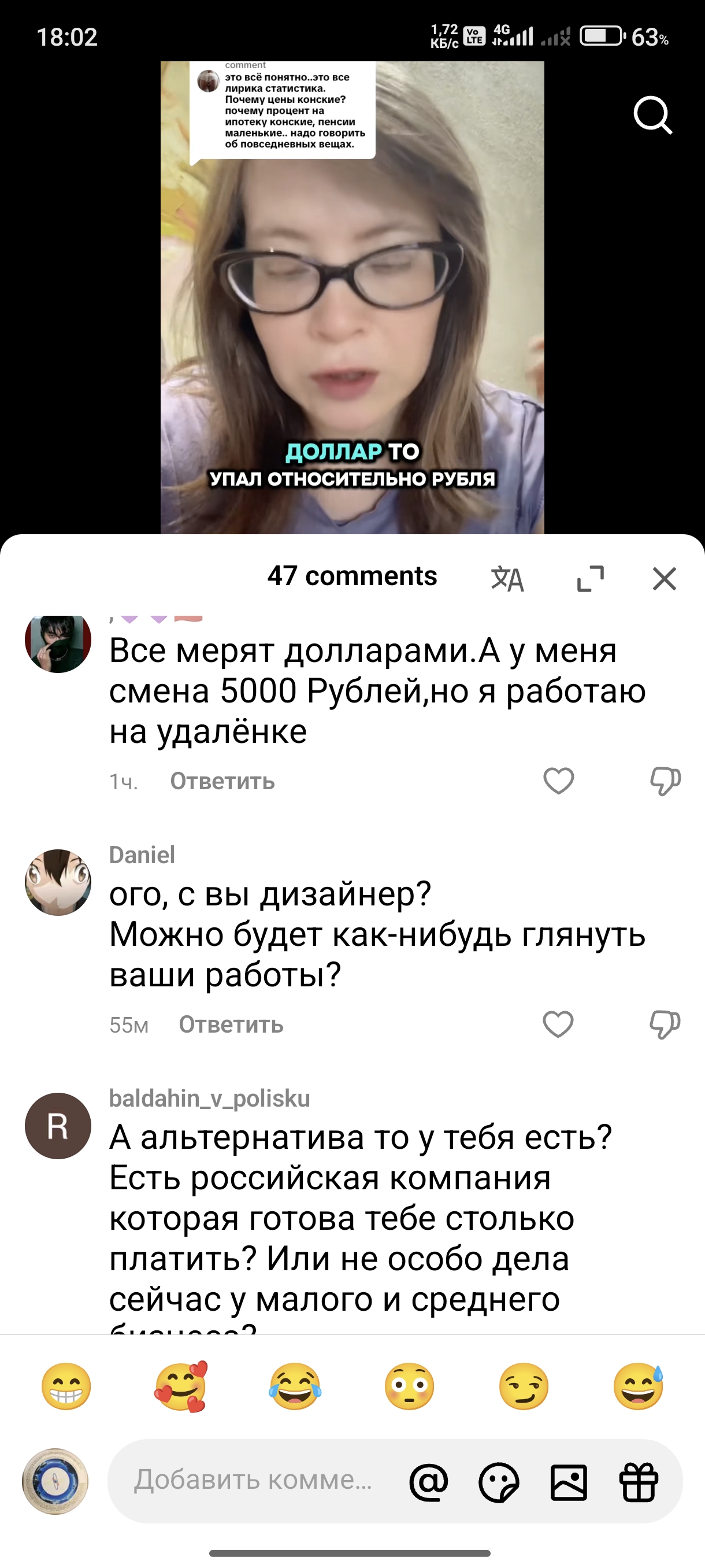Expand the comments panel to fullscreen

[590, 578]
